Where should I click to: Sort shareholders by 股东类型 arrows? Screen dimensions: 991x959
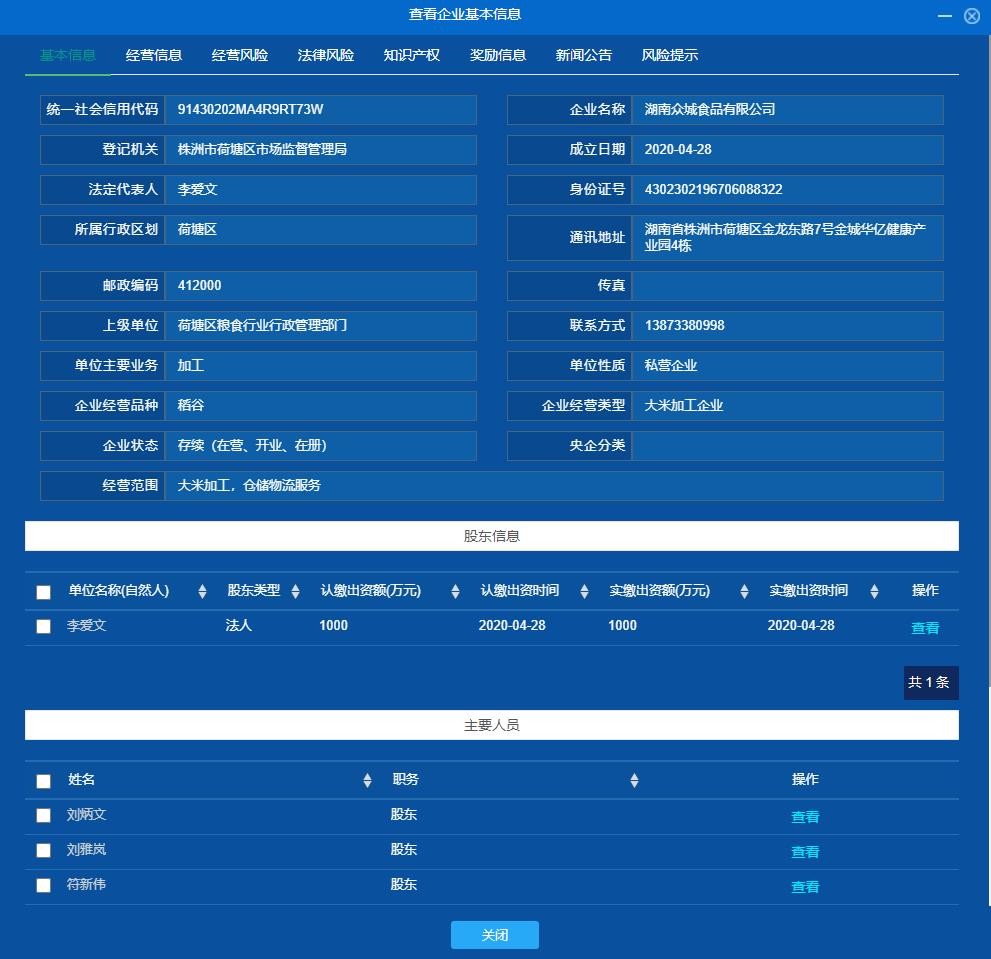[x=295, y=592]
